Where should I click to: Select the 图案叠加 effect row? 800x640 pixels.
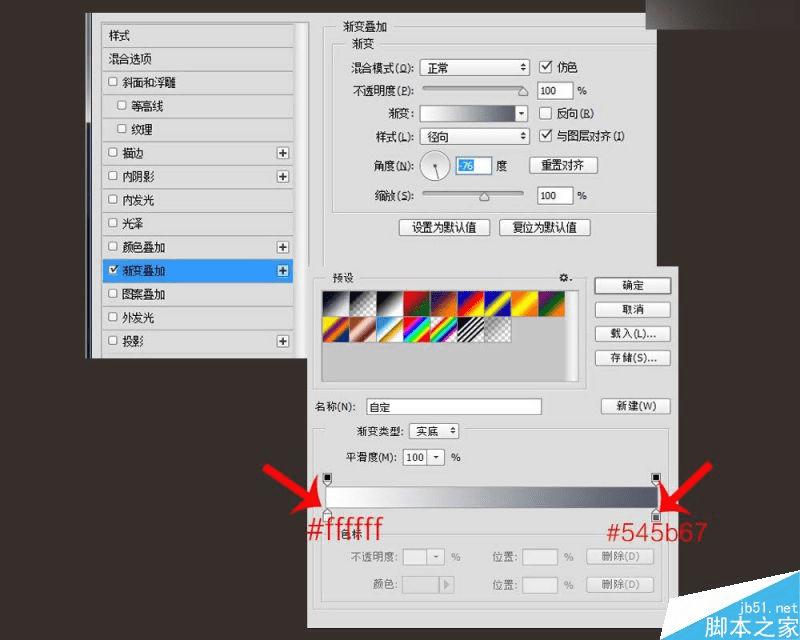pyautogui.click(x=198, y=294)
